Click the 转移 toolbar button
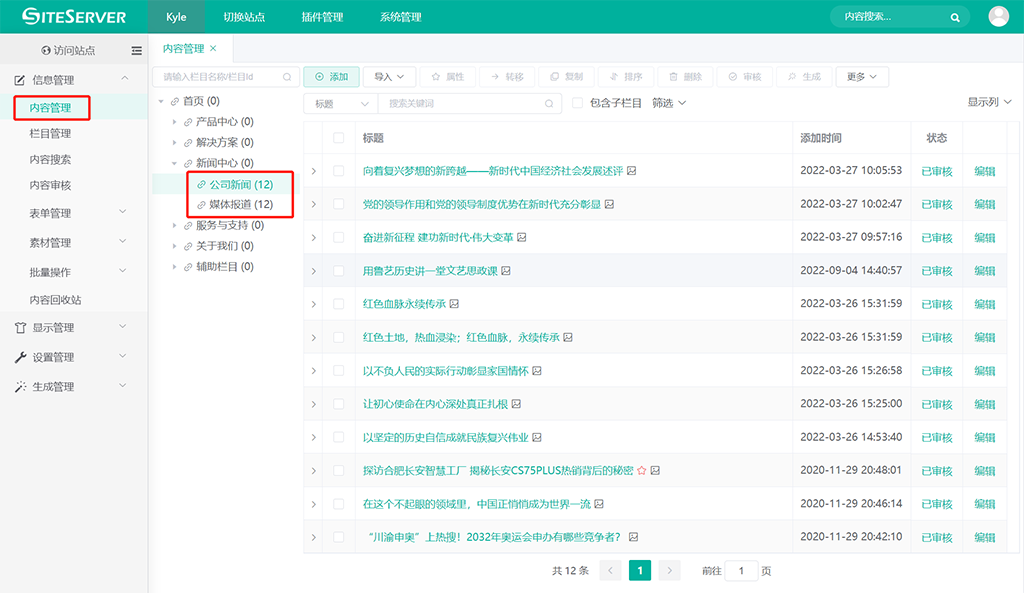The width and height of the screenshot is (1024, 593). tap(507, 77)
